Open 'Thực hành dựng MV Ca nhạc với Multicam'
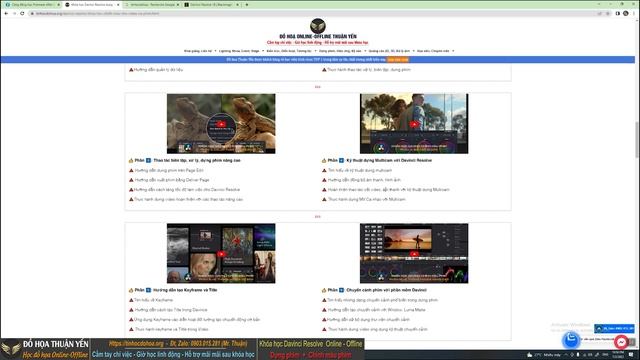The image size is (640, 360). click(367, 200)
